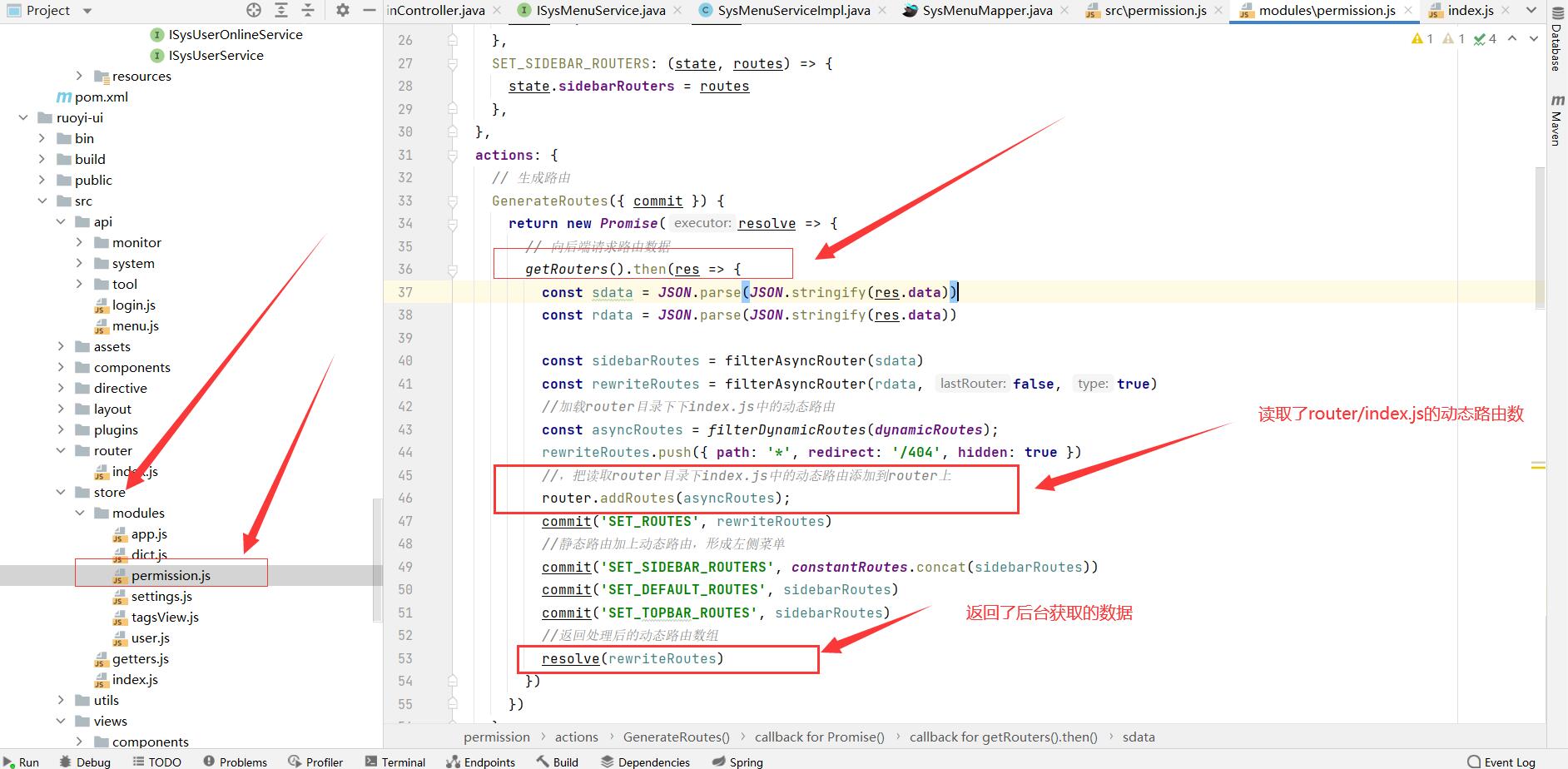Click the locate-in-tree crosshair icon
The width and height of the screenshot is (1568, 769).
(x=254, y=10)
